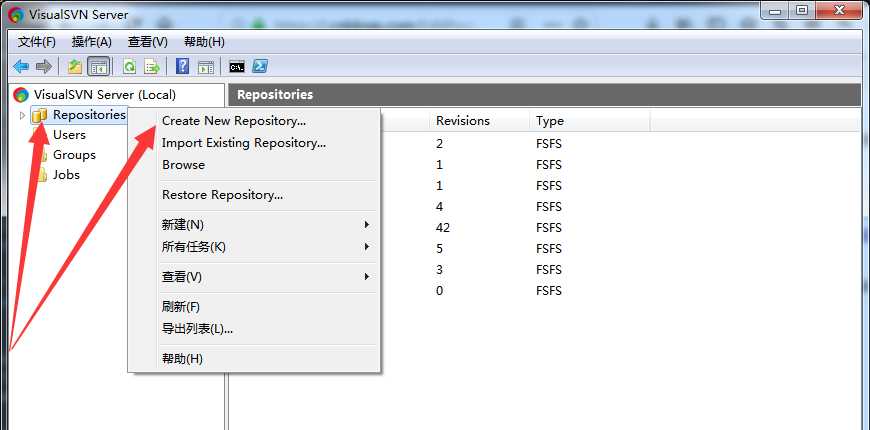Click FSFS in the row with 0 revisions
Screen dimensions: 870x430
tap(549, 291)
